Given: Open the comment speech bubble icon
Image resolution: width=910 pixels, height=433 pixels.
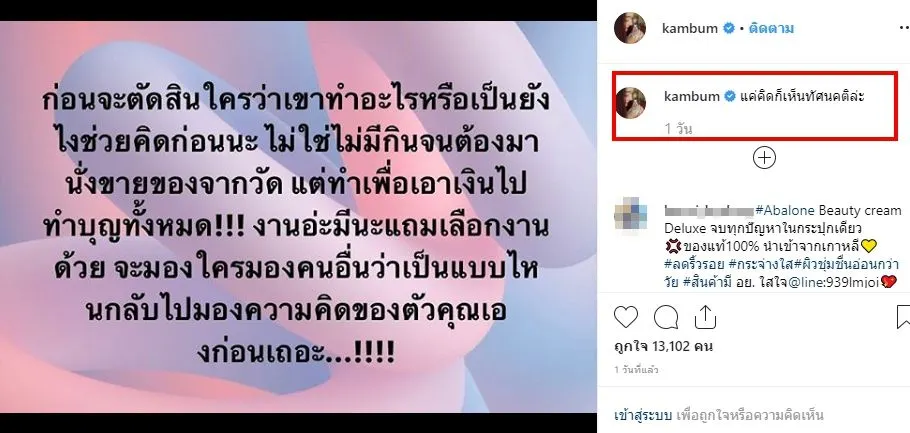Looking at the screenshot, I should [666, 317].
